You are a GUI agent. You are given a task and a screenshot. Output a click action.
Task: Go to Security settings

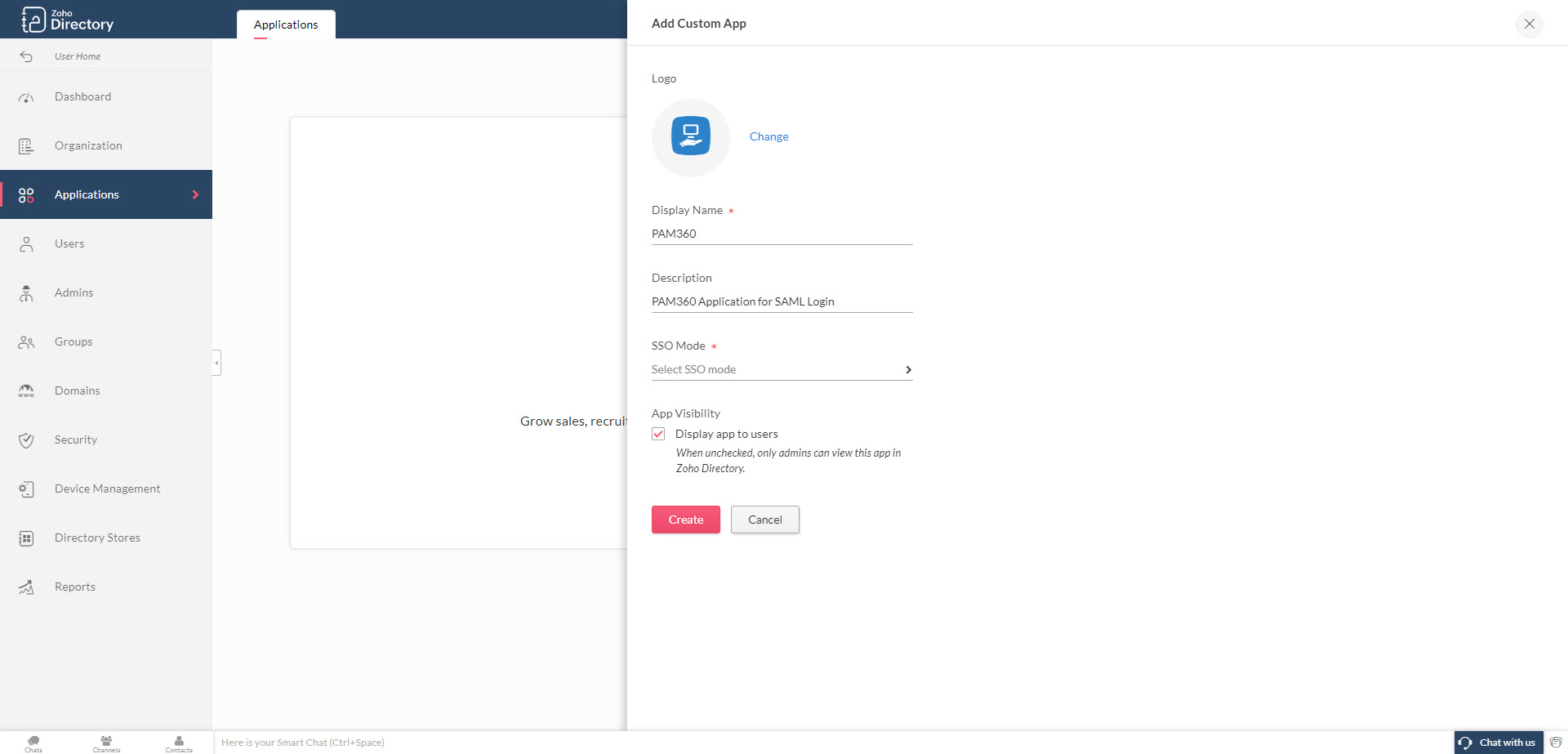click(106, 439)
